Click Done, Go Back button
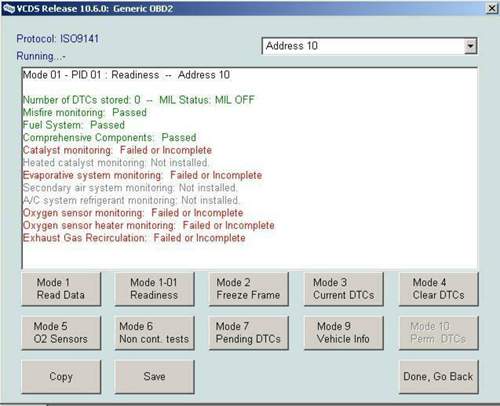This screenshot has height=406, width=500. click(x=439, y=377)
